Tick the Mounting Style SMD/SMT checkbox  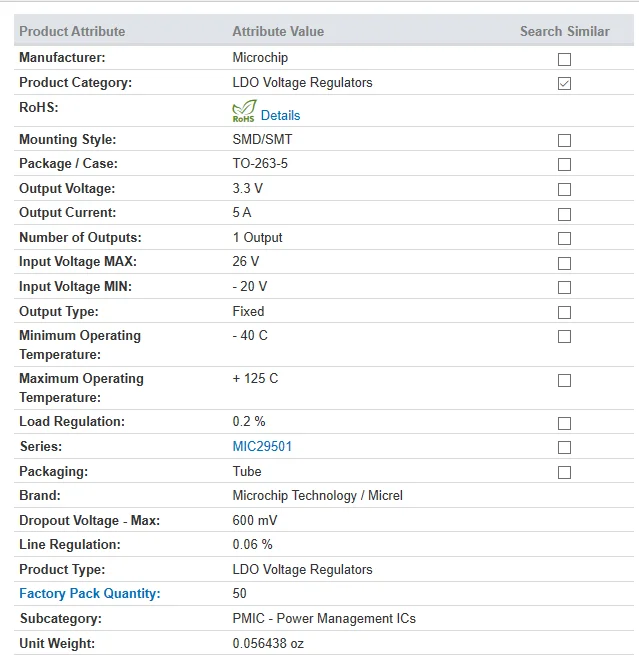pos(564,140)
